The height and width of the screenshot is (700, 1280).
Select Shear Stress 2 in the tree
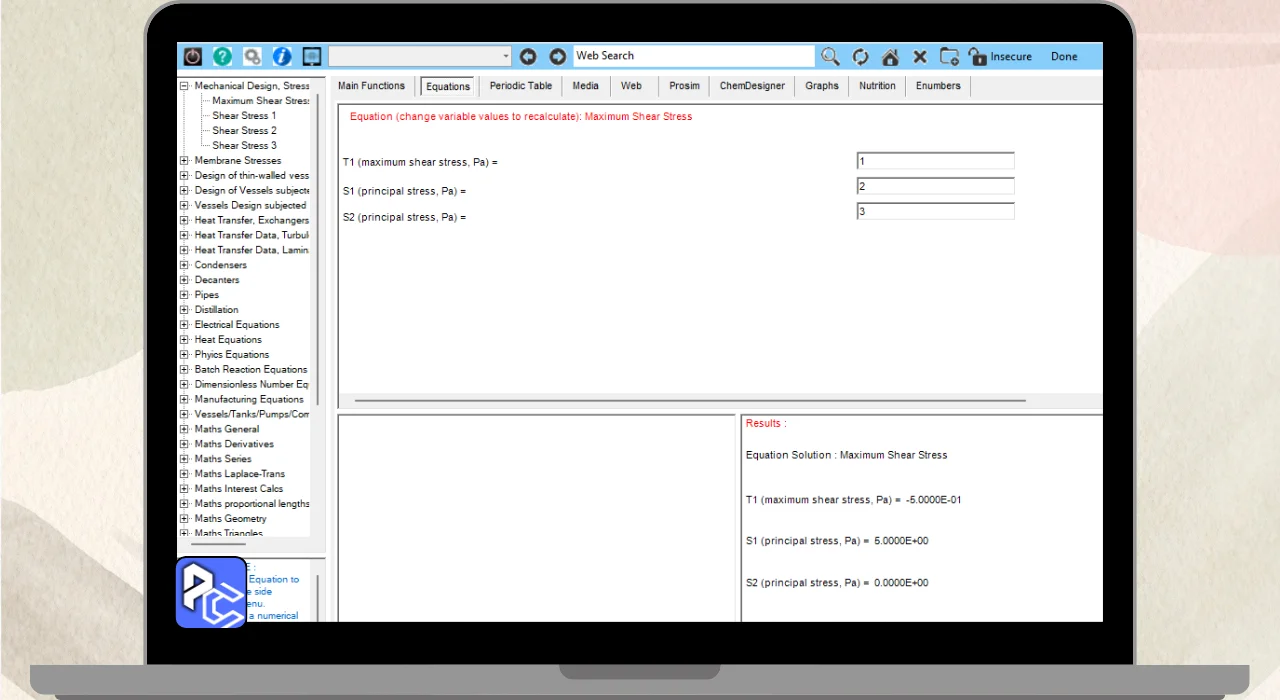pos(244,131)
